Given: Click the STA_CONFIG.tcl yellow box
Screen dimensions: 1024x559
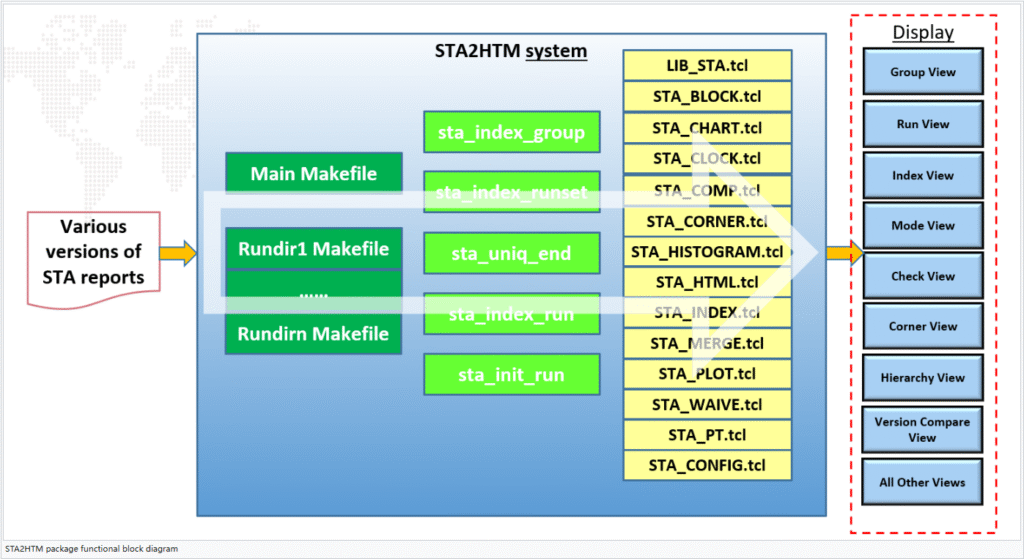Looking at the screenshot, I should click(x=707, y=465).
